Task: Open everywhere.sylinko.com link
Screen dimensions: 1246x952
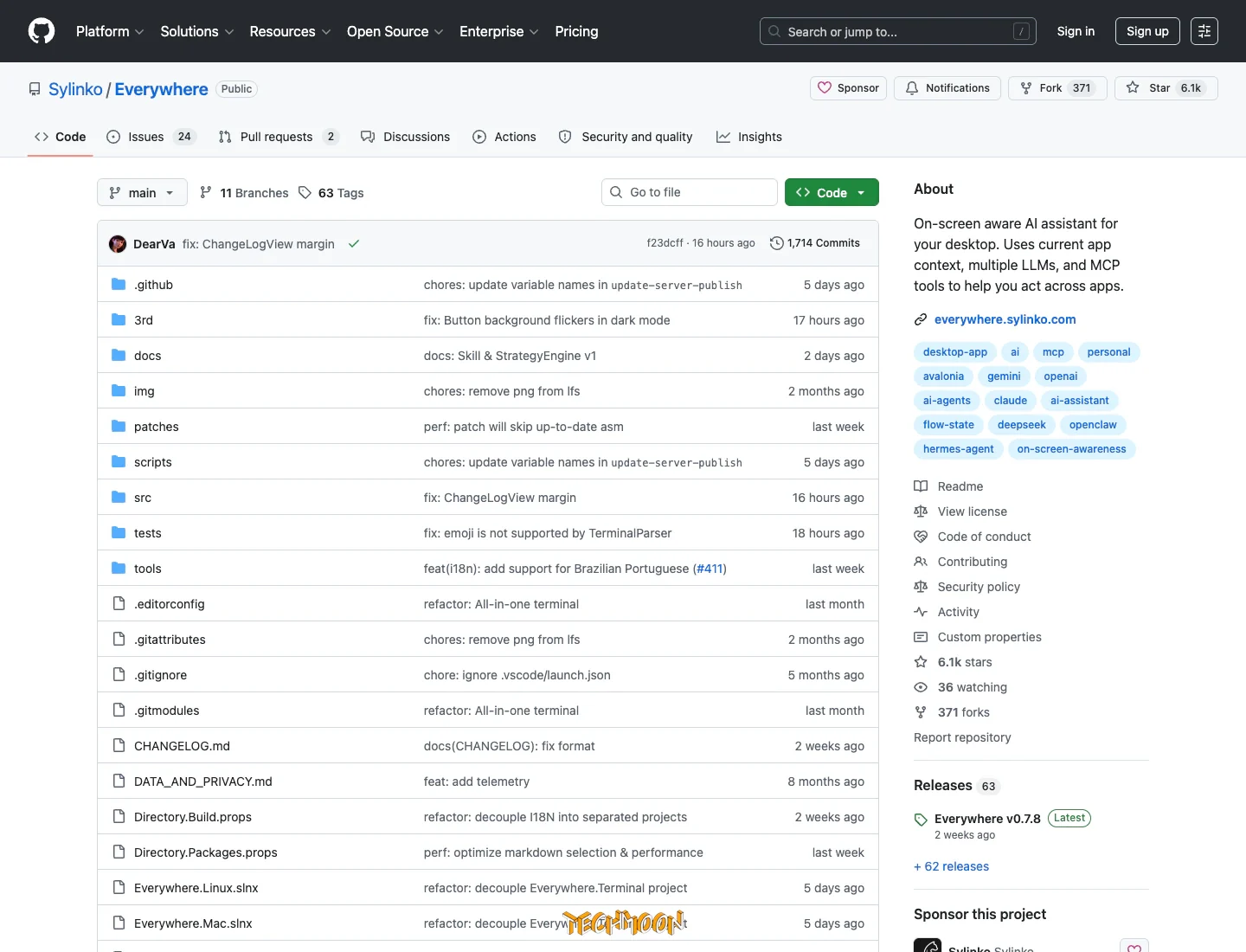Action: coord(1005,319)
